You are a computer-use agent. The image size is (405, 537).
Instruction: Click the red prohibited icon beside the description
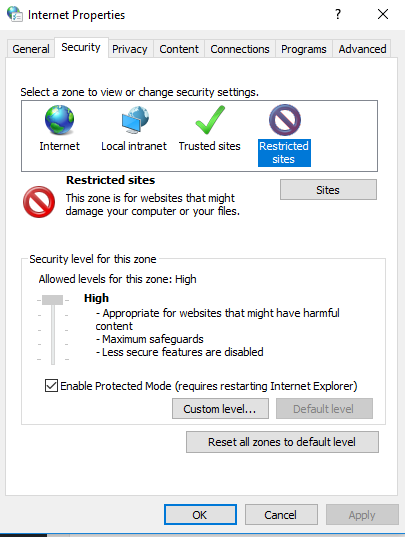[39, 202]
